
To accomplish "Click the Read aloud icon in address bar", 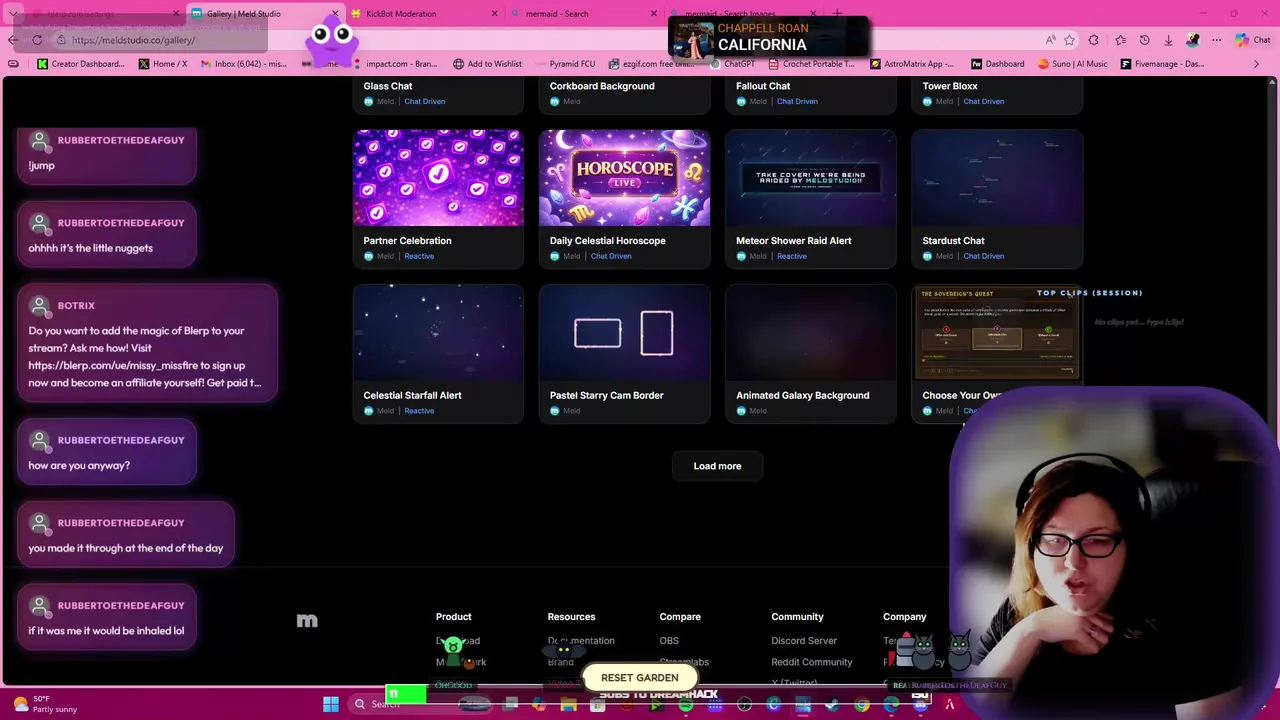I will point(1050,40).
